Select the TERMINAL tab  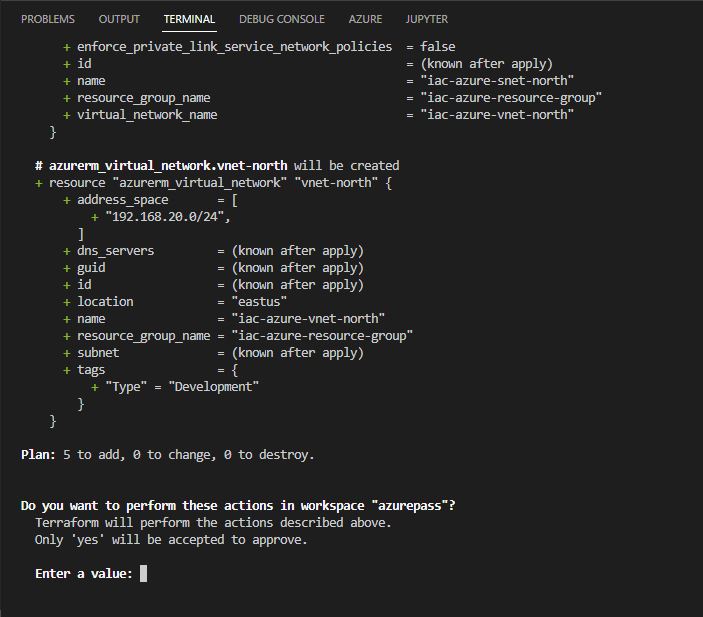[x=189, y=19]
